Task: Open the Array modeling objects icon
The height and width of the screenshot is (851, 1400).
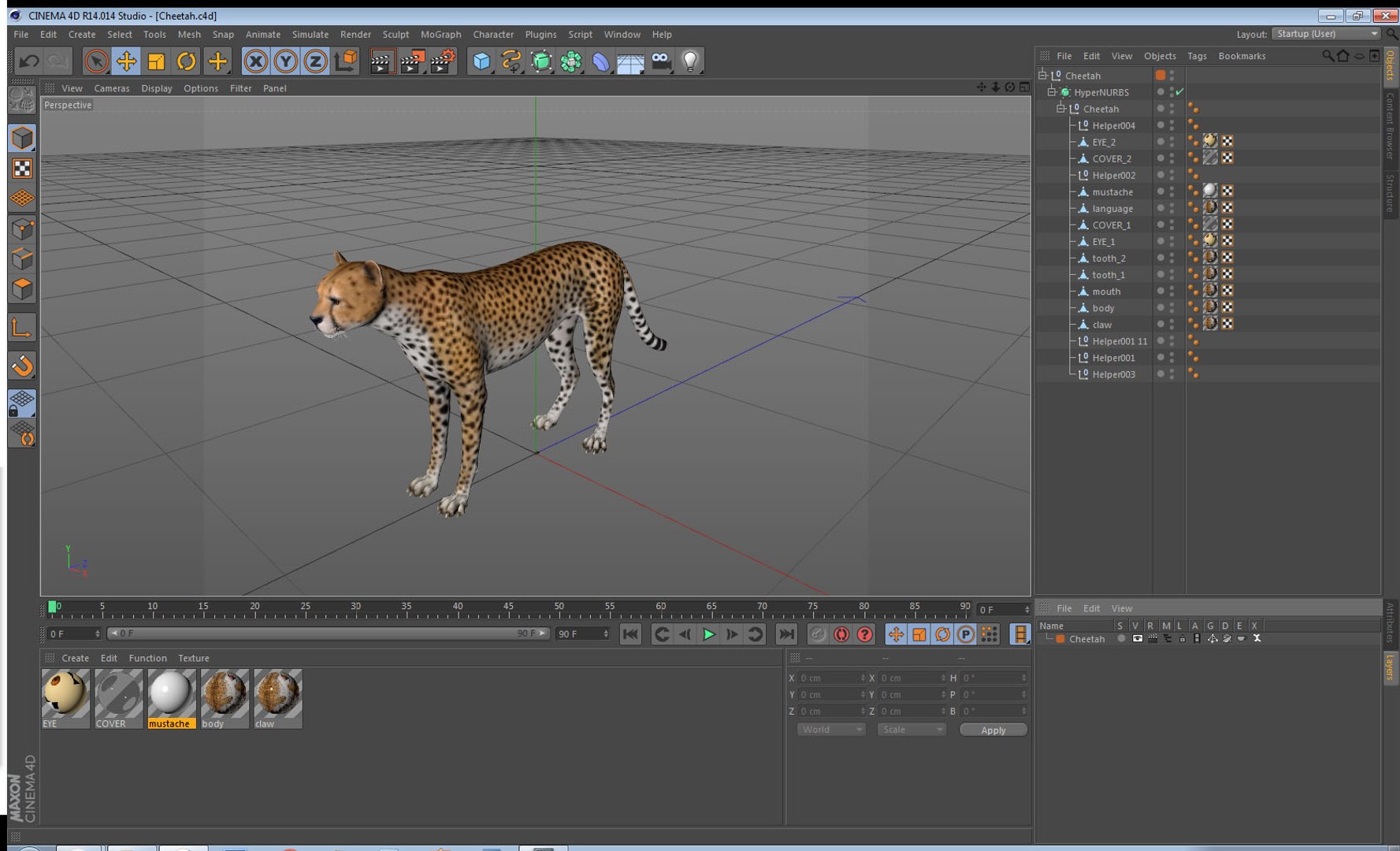Action: [x=571, y=61]
